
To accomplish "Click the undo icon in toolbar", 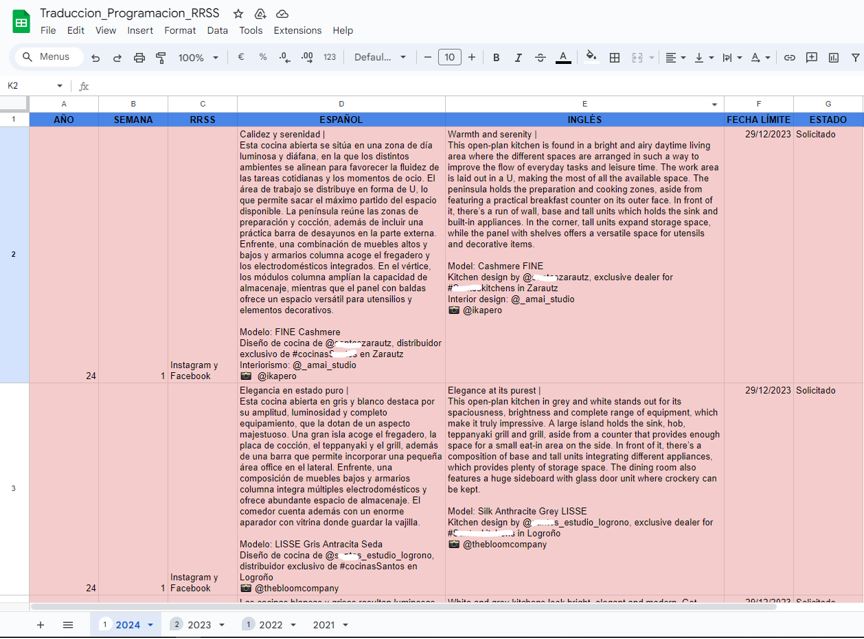I will tap(96, 57).
